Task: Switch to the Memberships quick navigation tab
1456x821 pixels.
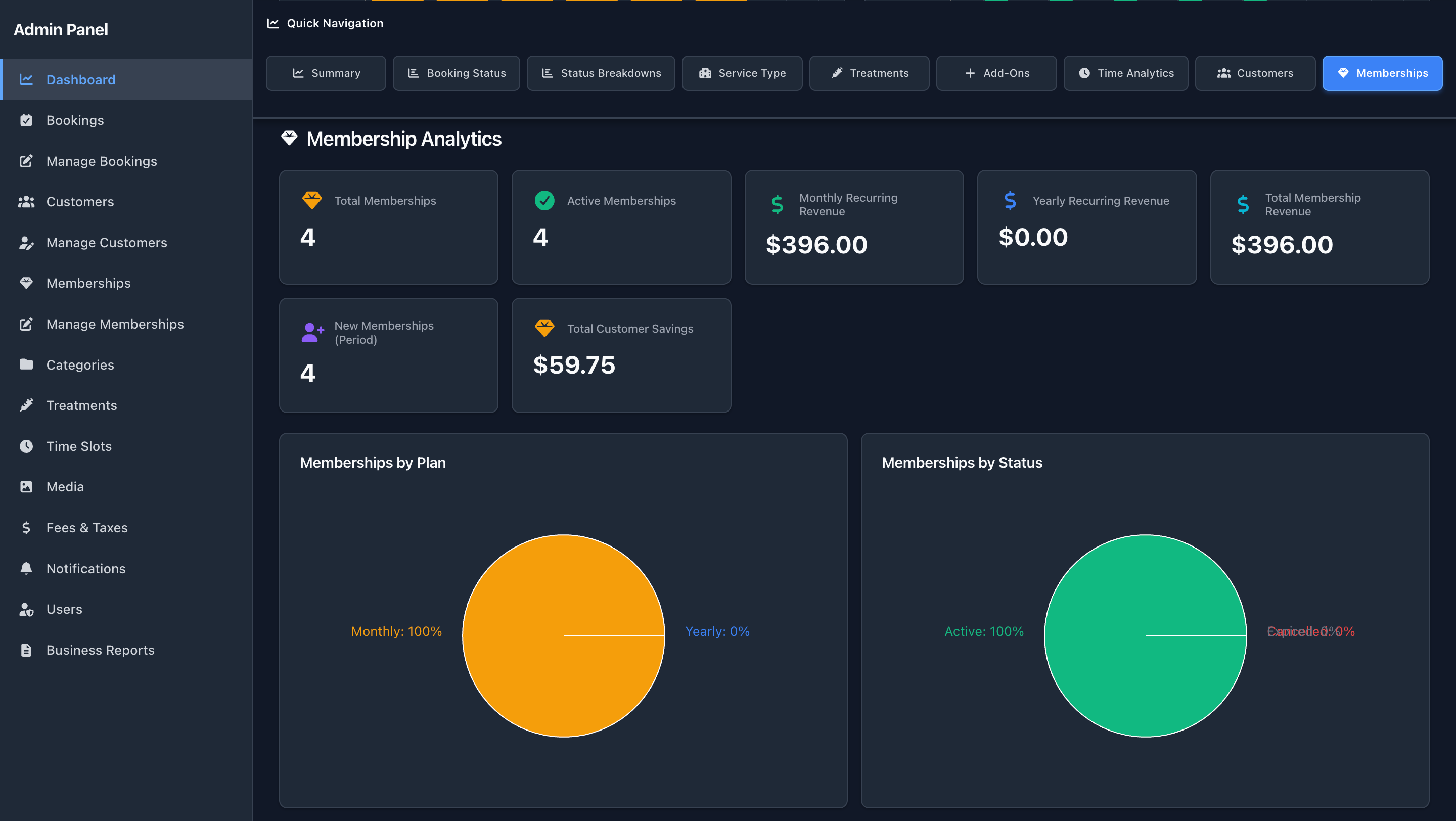Action: click(x=1381, y=73)
